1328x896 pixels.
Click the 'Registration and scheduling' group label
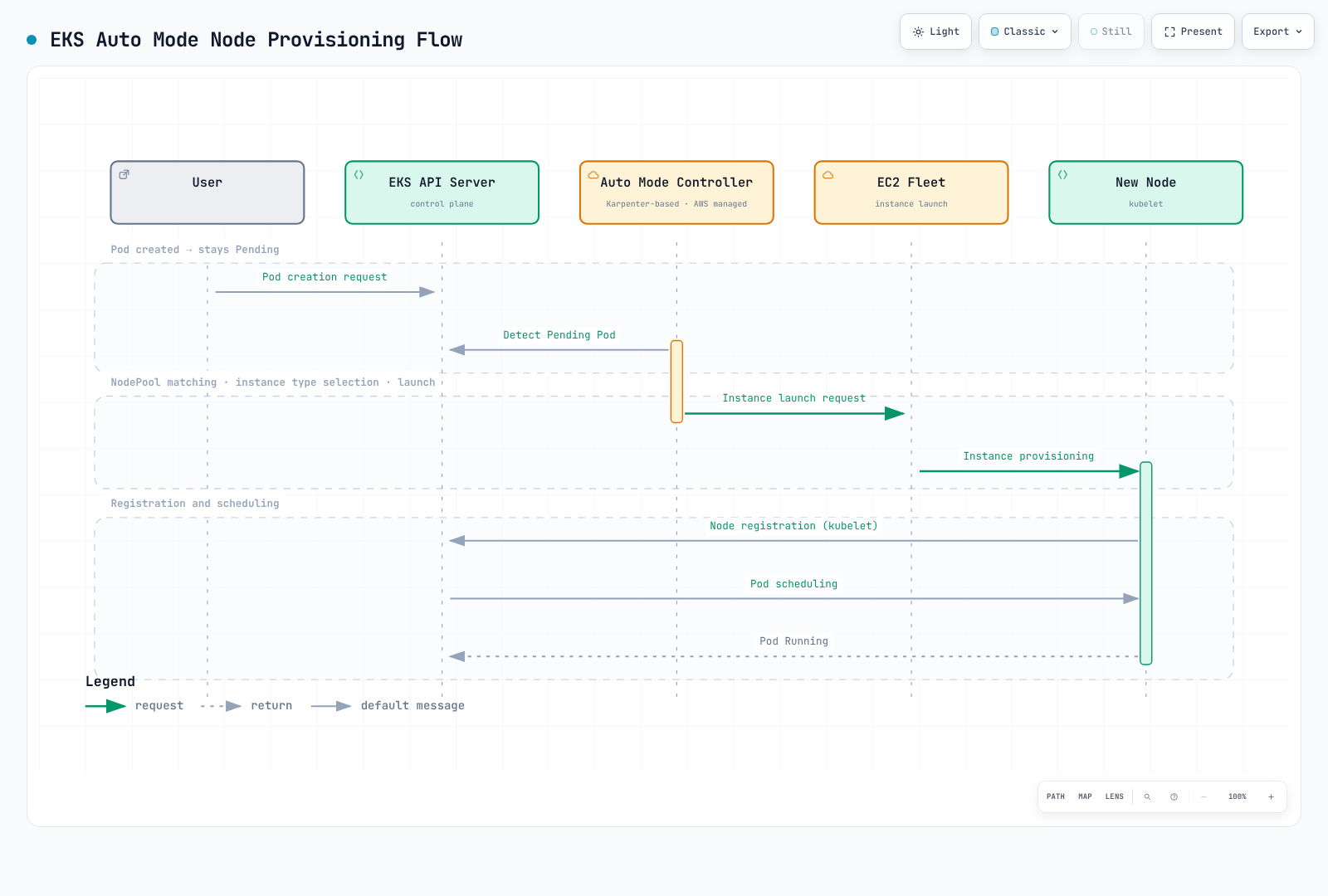(x=195, y=504)
